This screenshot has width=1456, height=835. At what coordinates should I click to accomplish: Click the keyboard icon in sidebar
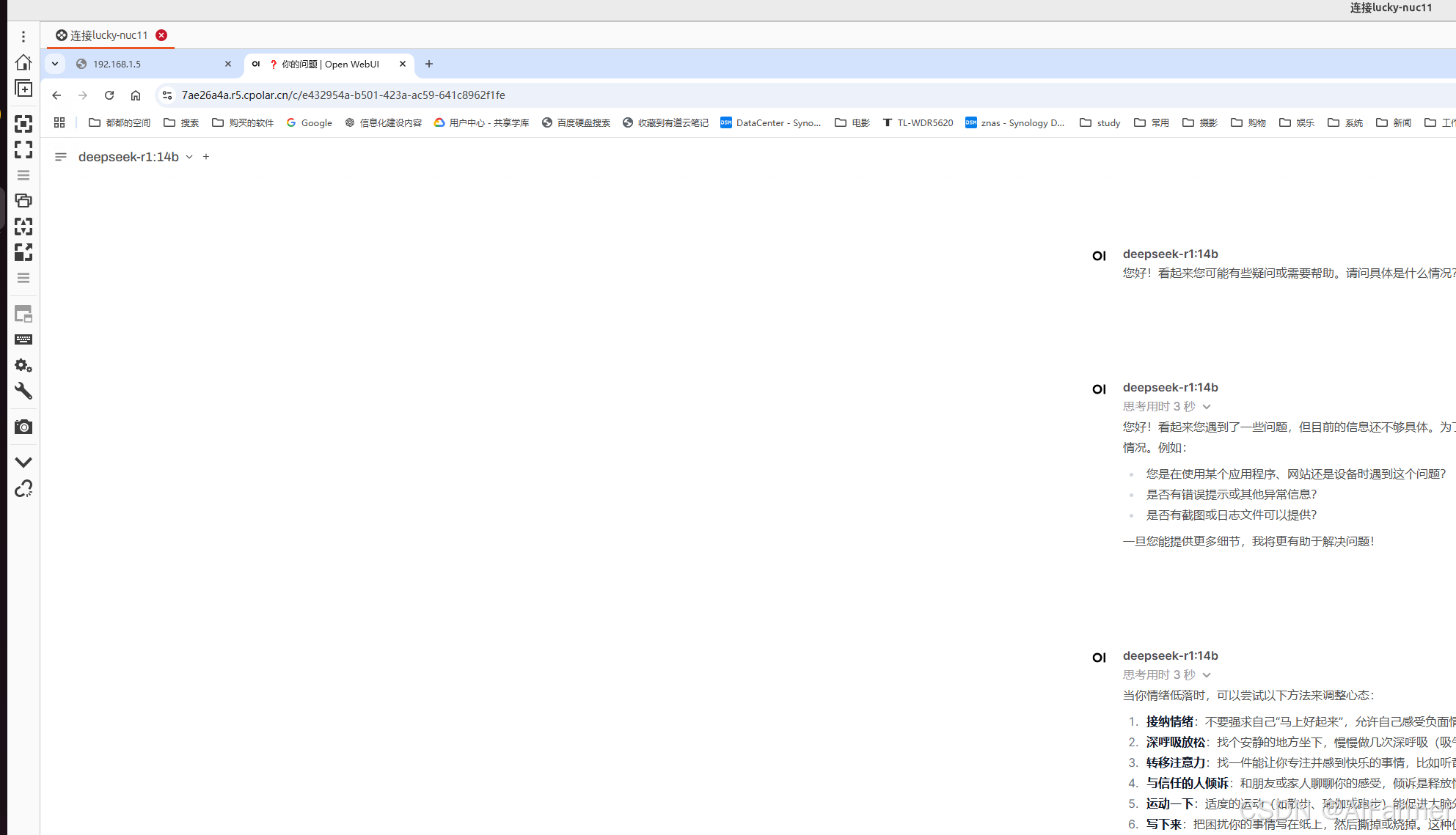point(23,339)
